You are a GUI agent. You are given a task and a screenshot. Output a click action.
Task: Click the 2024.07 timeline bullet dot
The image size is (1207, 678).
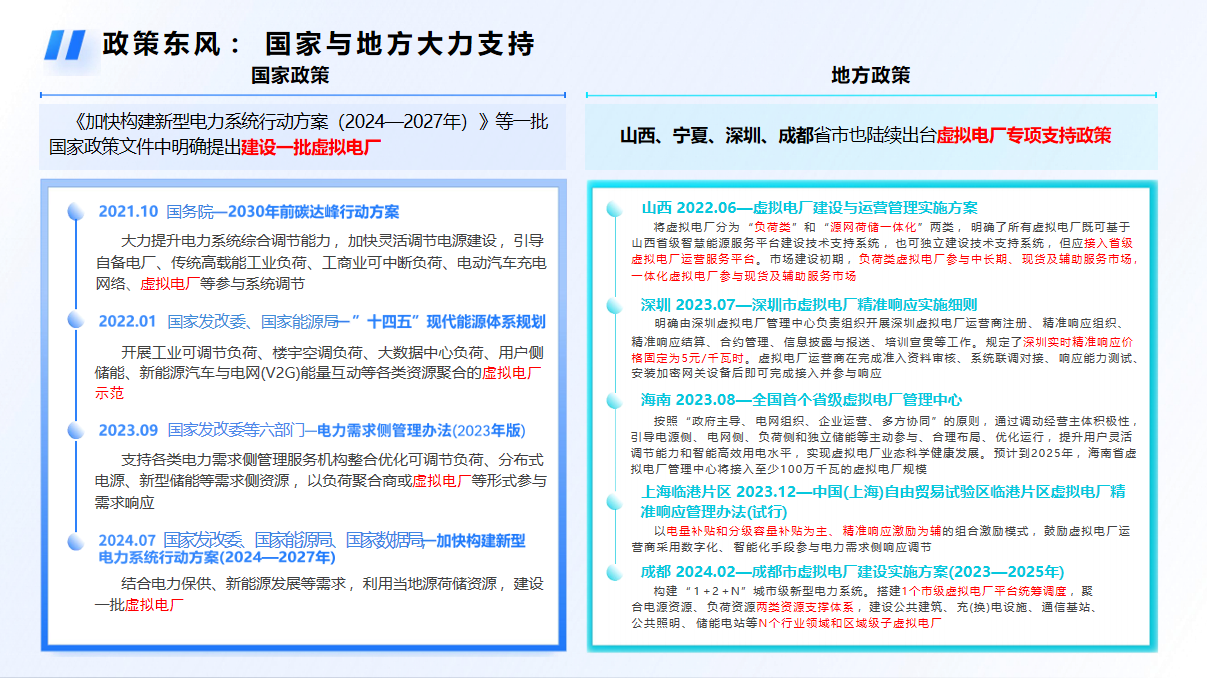pos(75,541)
